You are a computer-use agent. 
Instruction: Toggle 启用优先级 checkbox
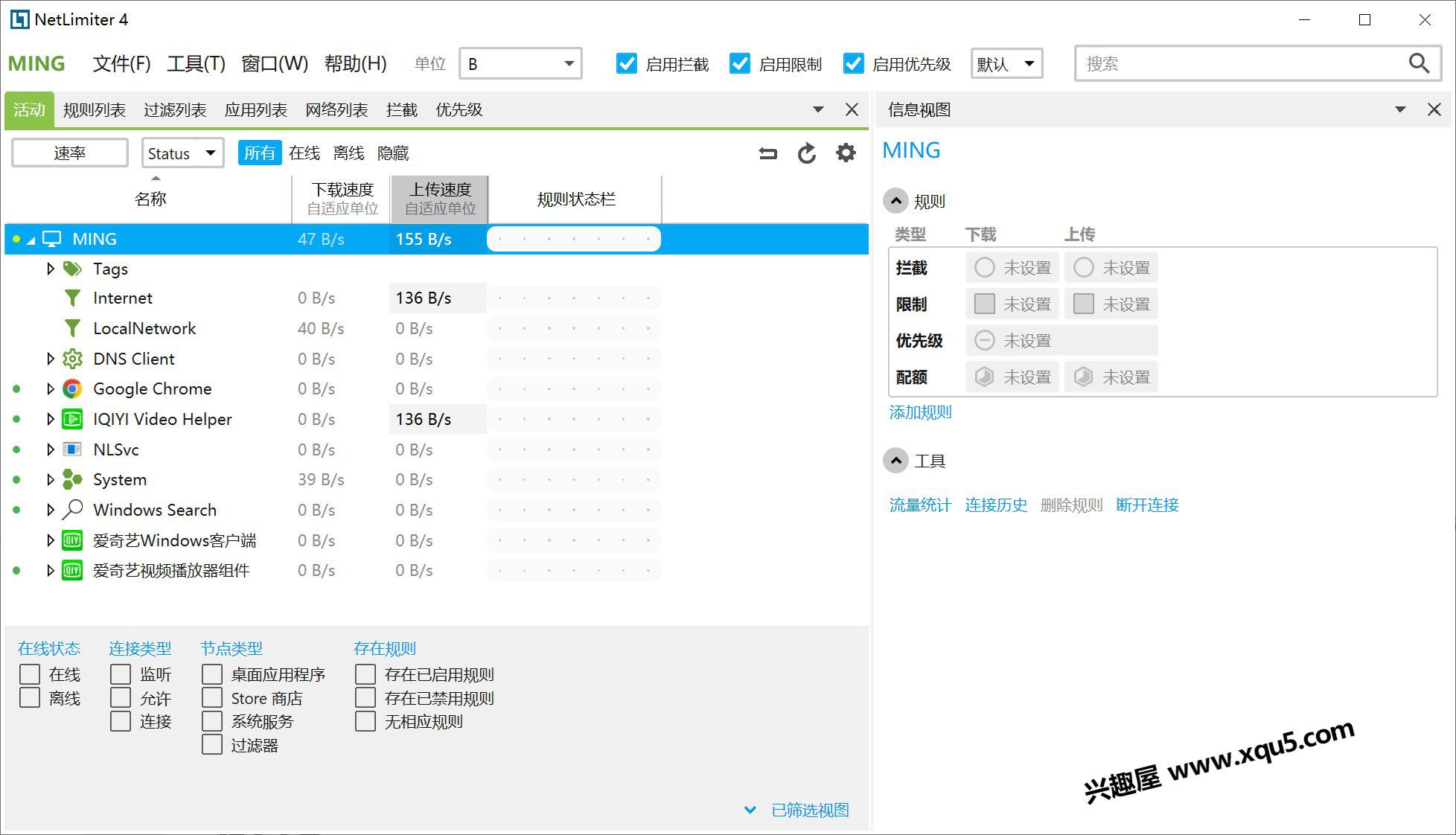click(853, 64)
